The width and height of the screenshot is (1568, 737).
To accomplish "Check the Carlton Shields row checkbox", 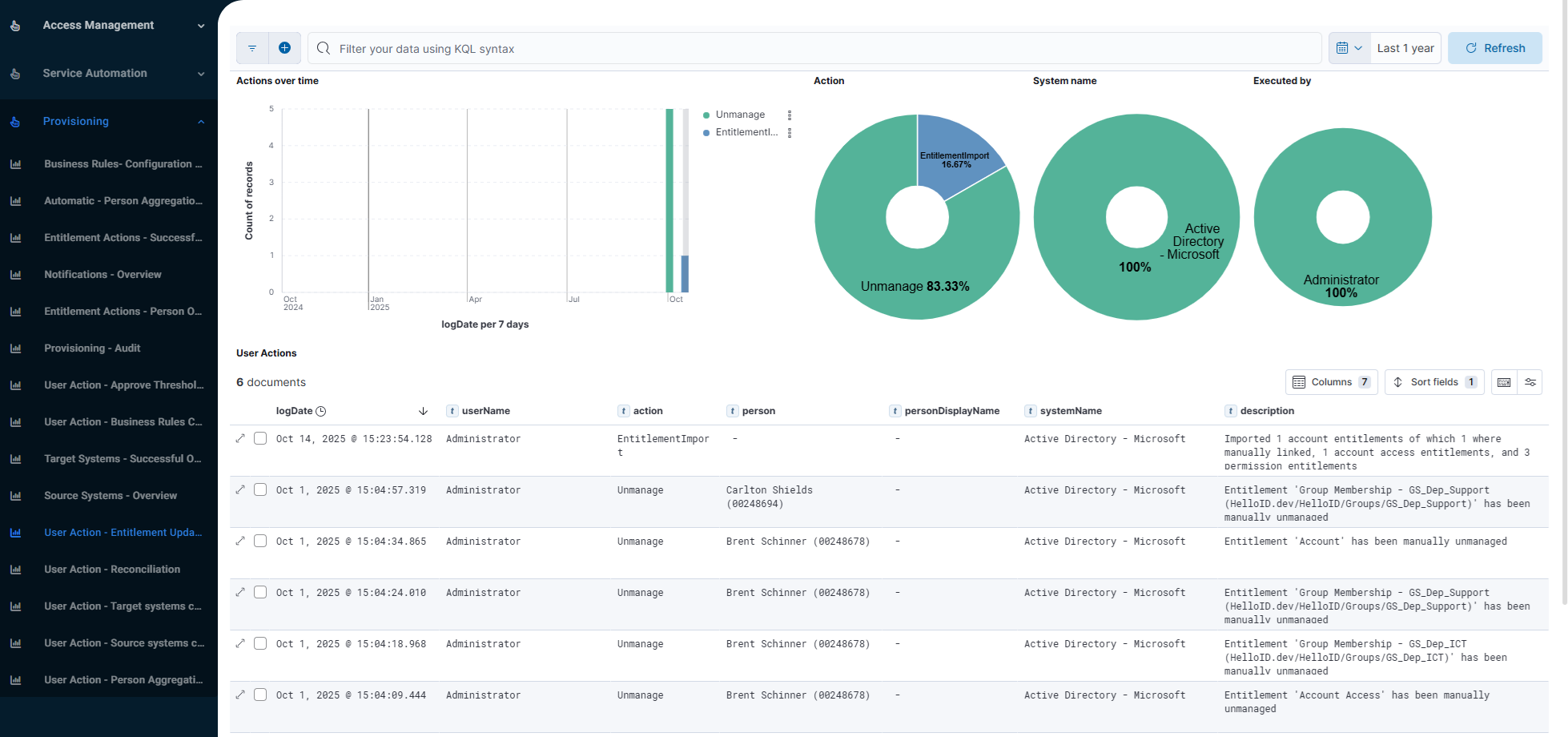I will 260,489.
